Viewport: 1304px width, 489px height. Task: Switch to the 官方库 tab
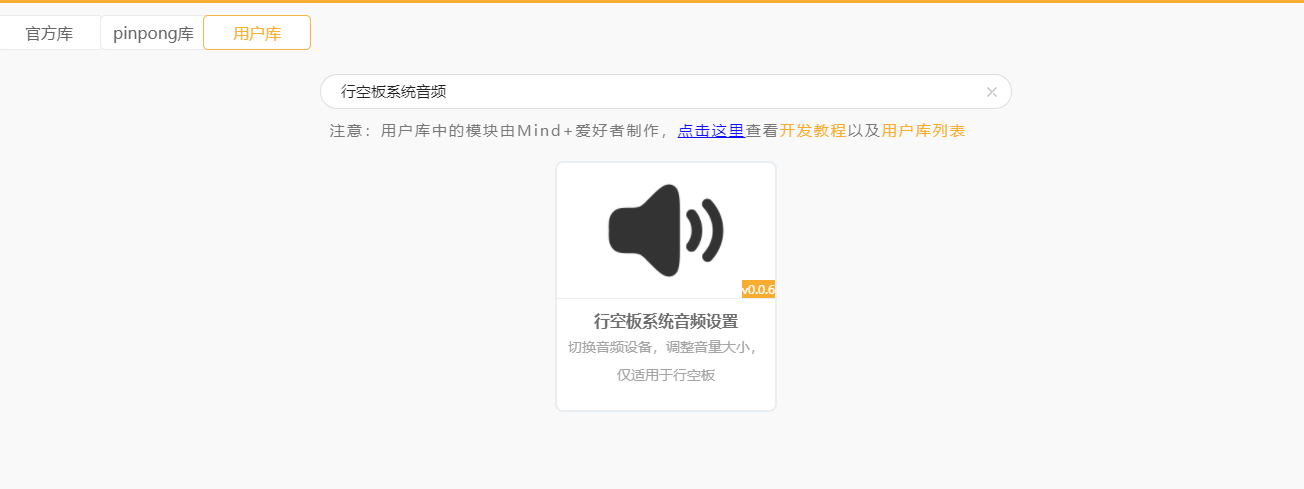click(50, 33)
